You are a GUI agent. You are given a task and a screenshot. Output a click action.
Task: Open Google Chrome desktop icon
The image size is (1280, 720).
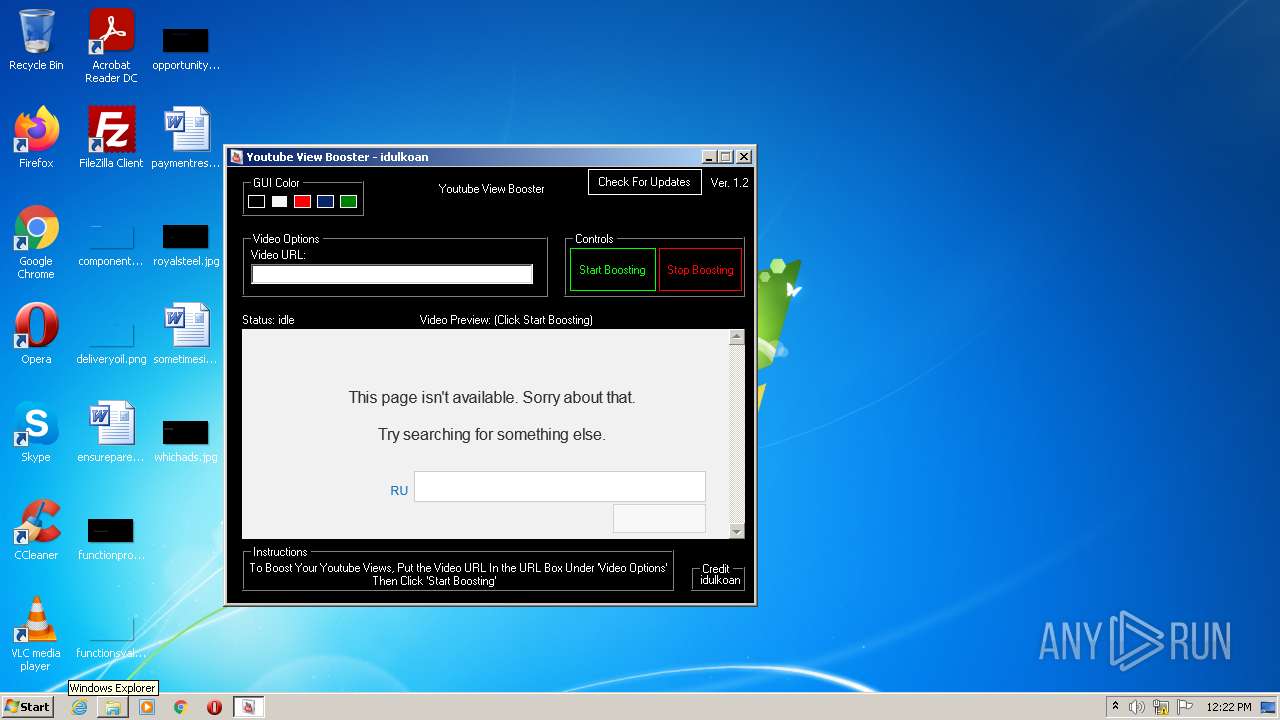(36, 242)
